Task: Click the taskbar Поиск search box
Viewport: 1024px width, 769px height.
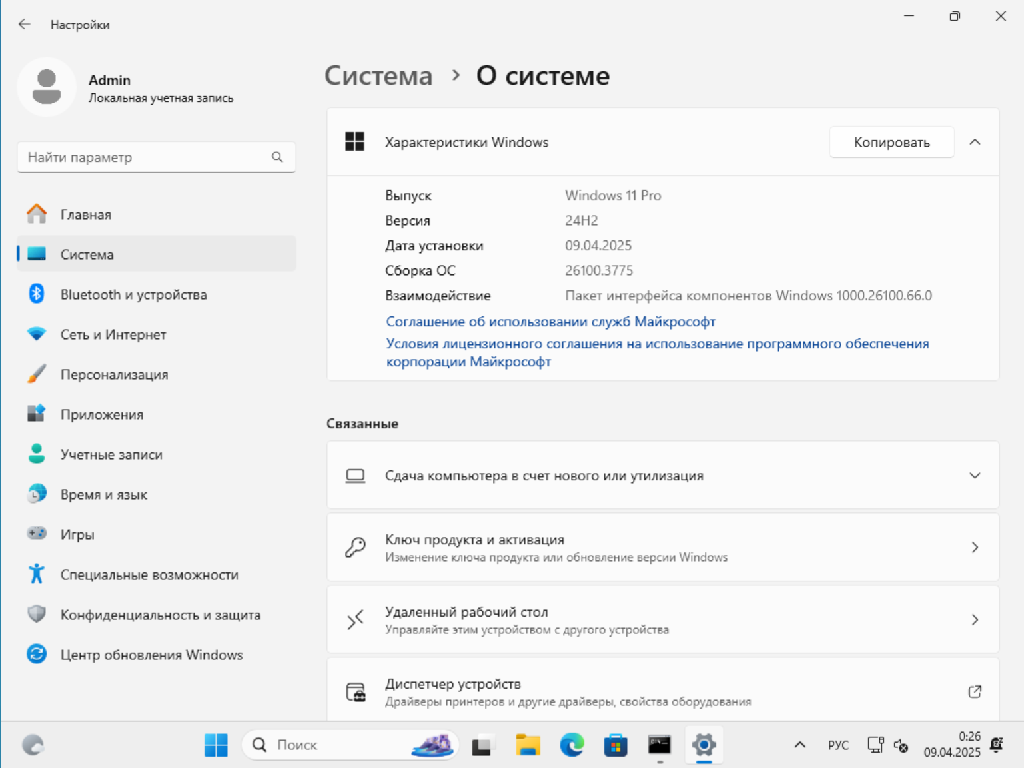Action: click(350, 745)
